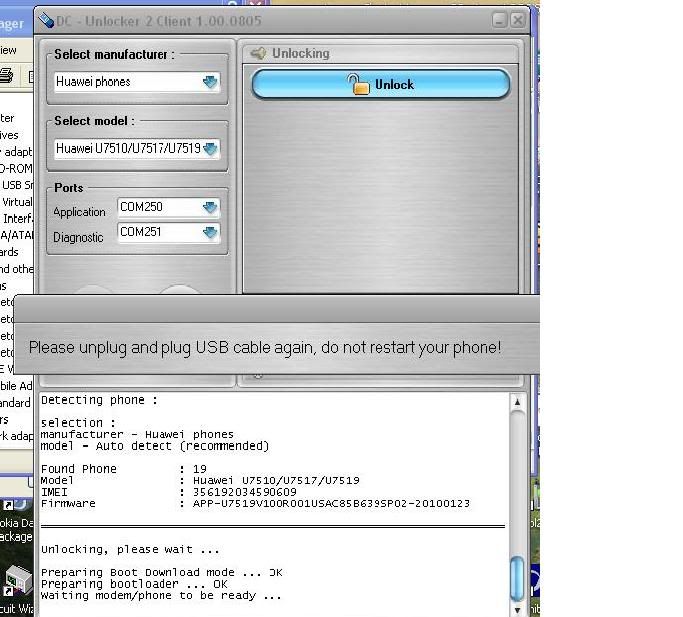Click 'D-ROM' item in background device list
The image size is (683, 617).
(x=16, y=168)
